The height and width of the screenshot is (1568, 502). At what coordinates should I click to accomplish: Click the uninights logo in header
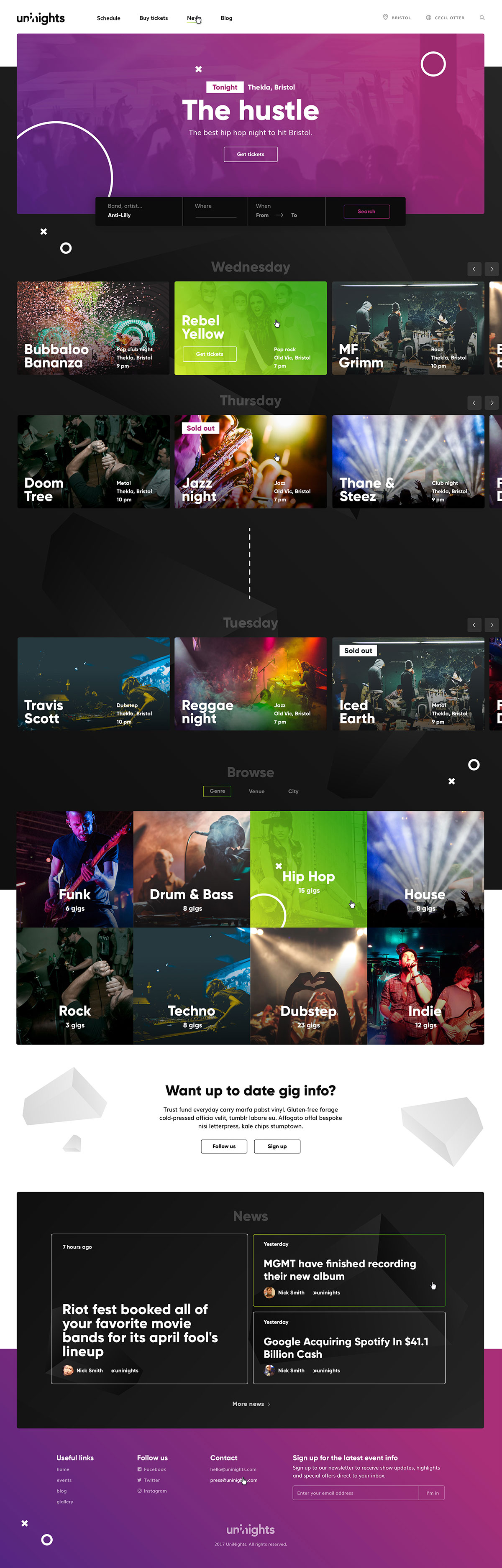(41, 18)
